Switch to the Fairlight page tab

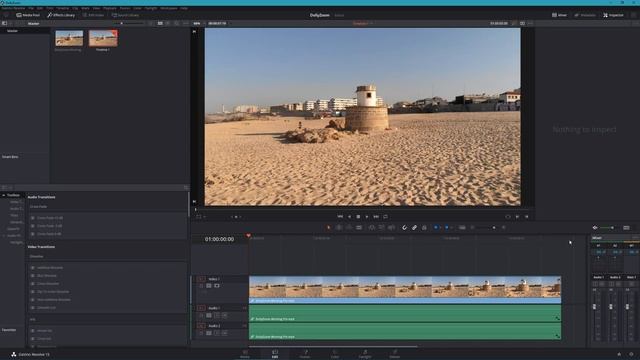click(365, 354)
